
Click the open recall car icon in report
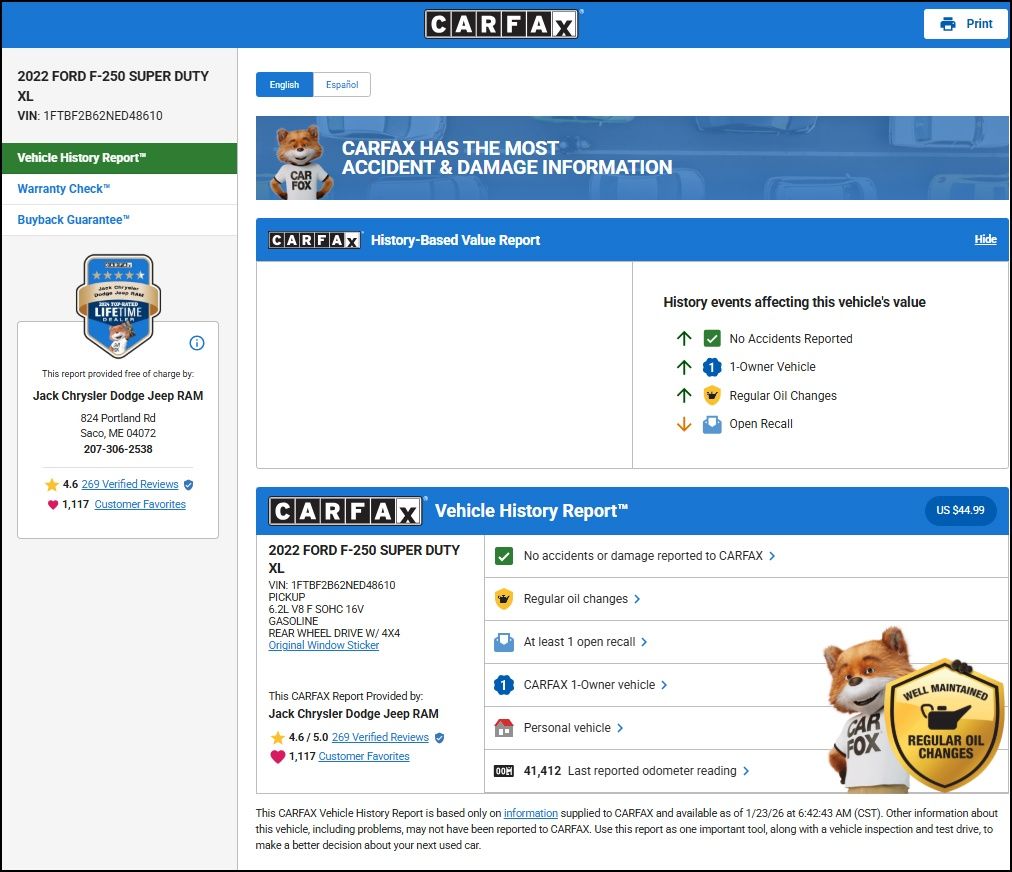coord(504,642)
